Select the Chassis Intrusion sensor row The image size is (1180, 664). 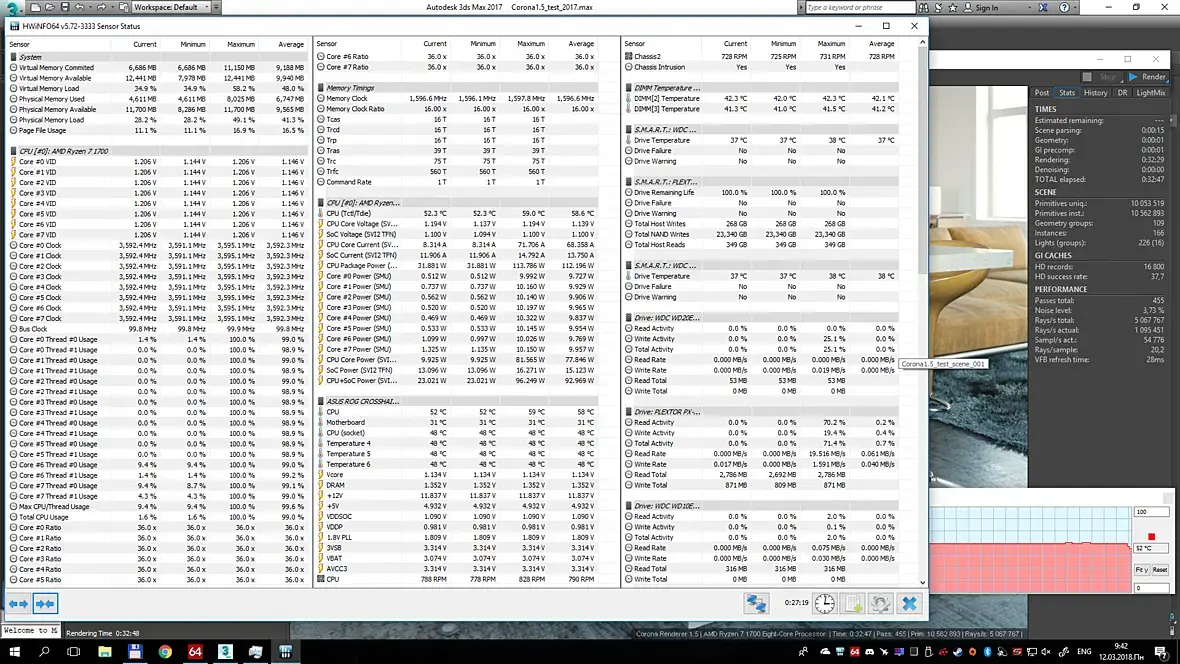click(x=762, y=67)
